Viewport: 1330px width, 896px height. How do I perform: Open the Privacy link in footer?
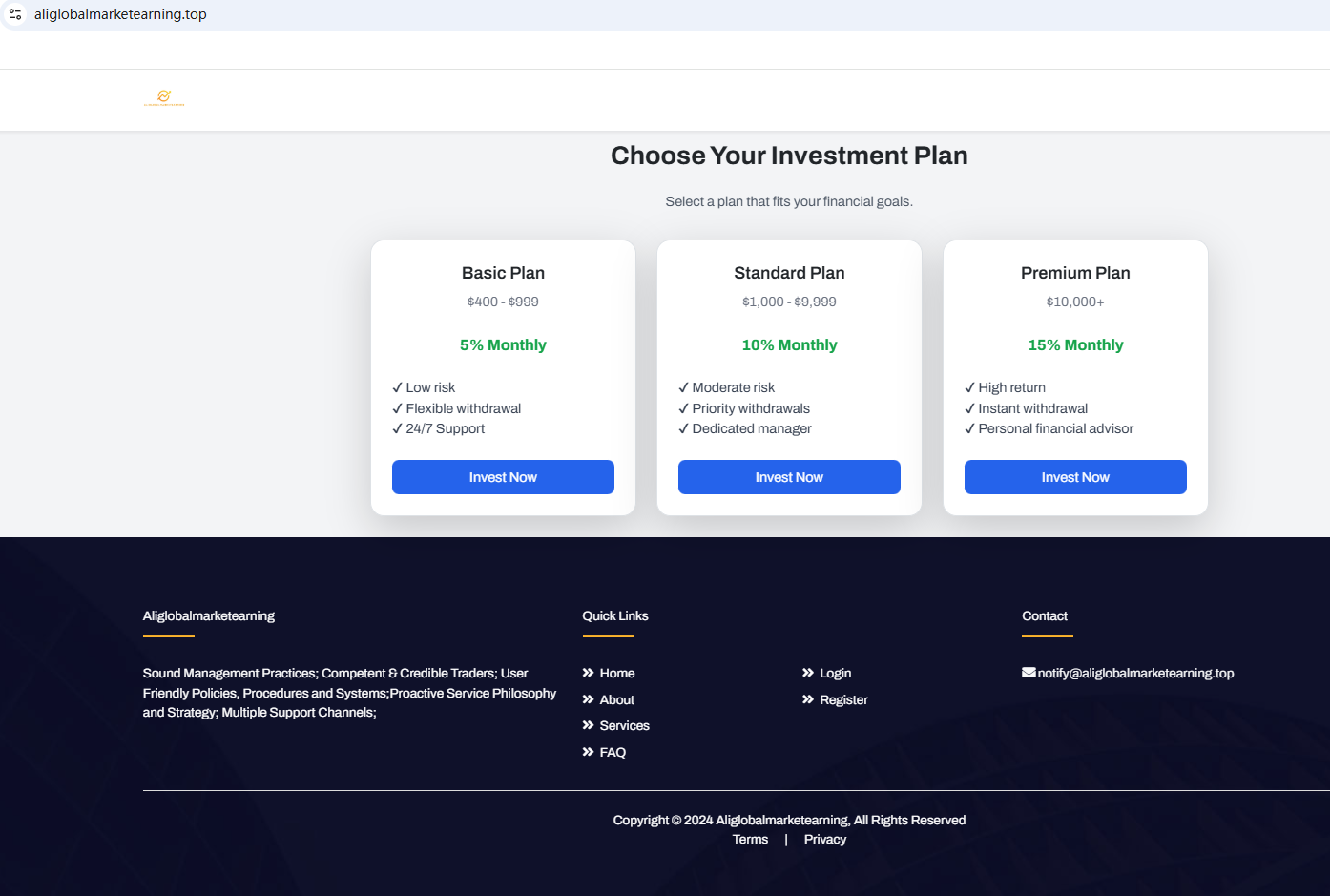[x=825, y=840]
